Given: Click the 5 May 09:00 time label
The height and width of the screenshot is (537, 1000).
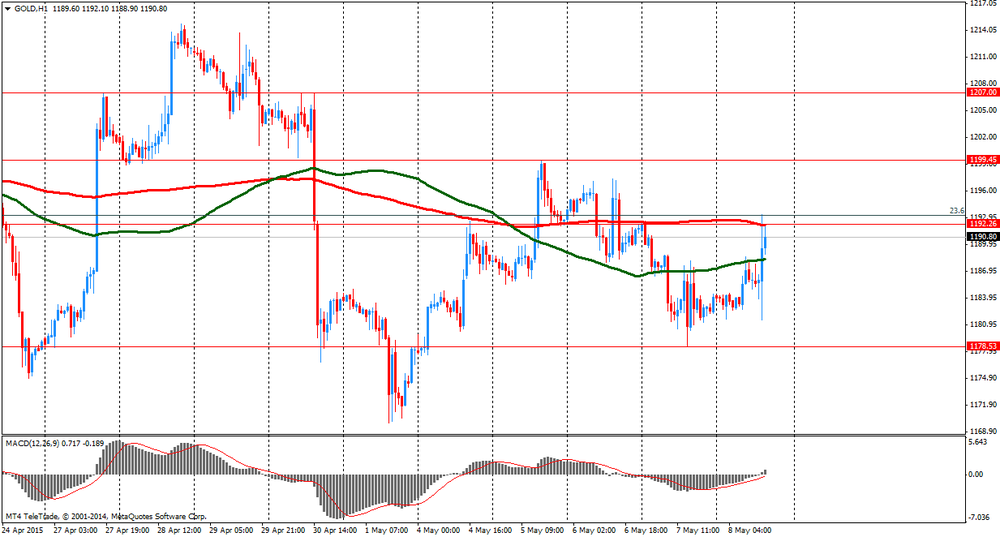Looking at the screenshot, I should 542,530.
